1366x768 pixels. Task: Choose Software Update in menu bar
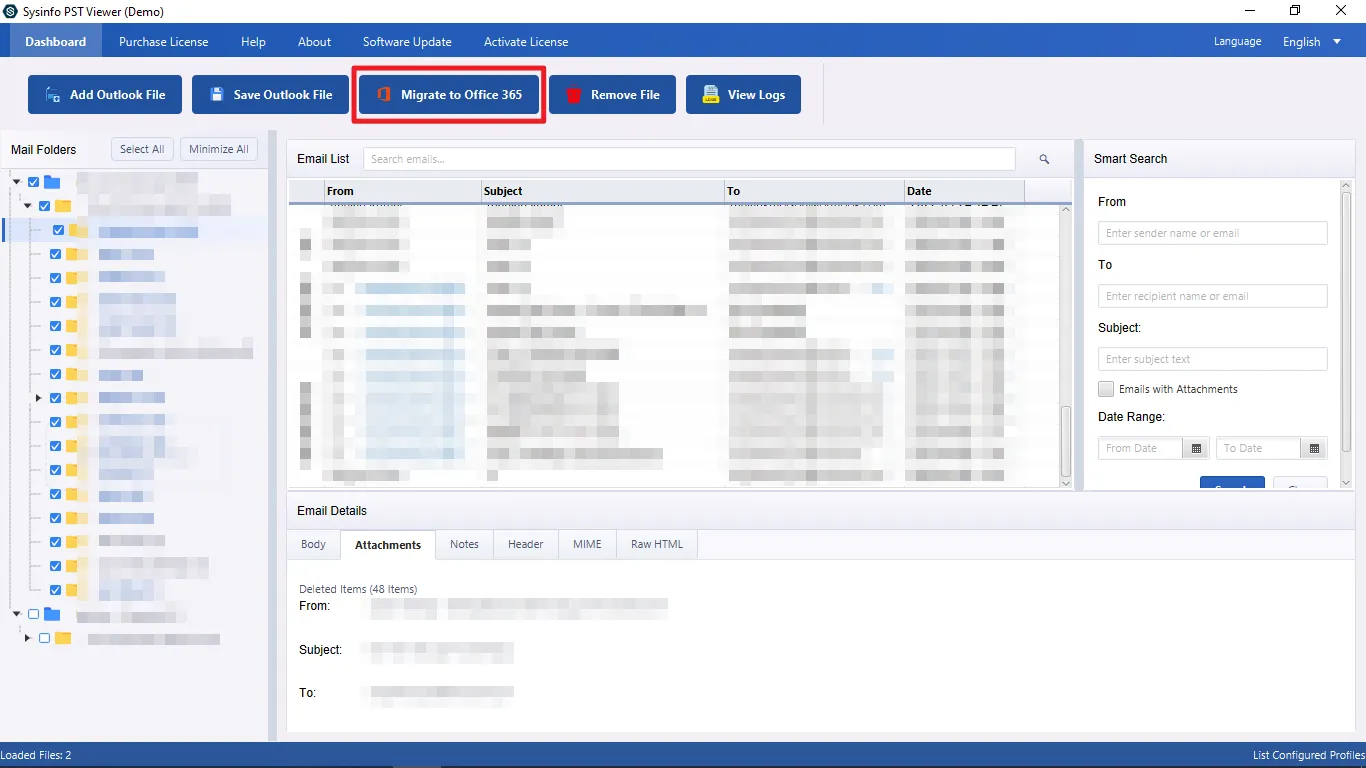tap(407, 42)
